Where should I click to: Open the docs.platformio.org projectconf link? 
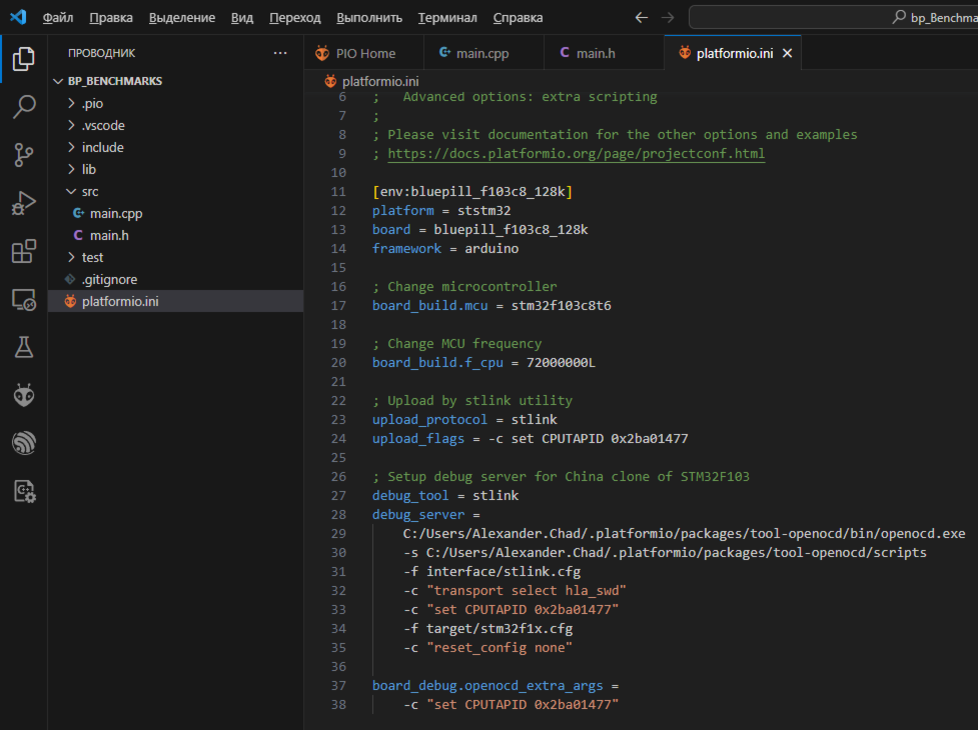(x=576, y=153)
